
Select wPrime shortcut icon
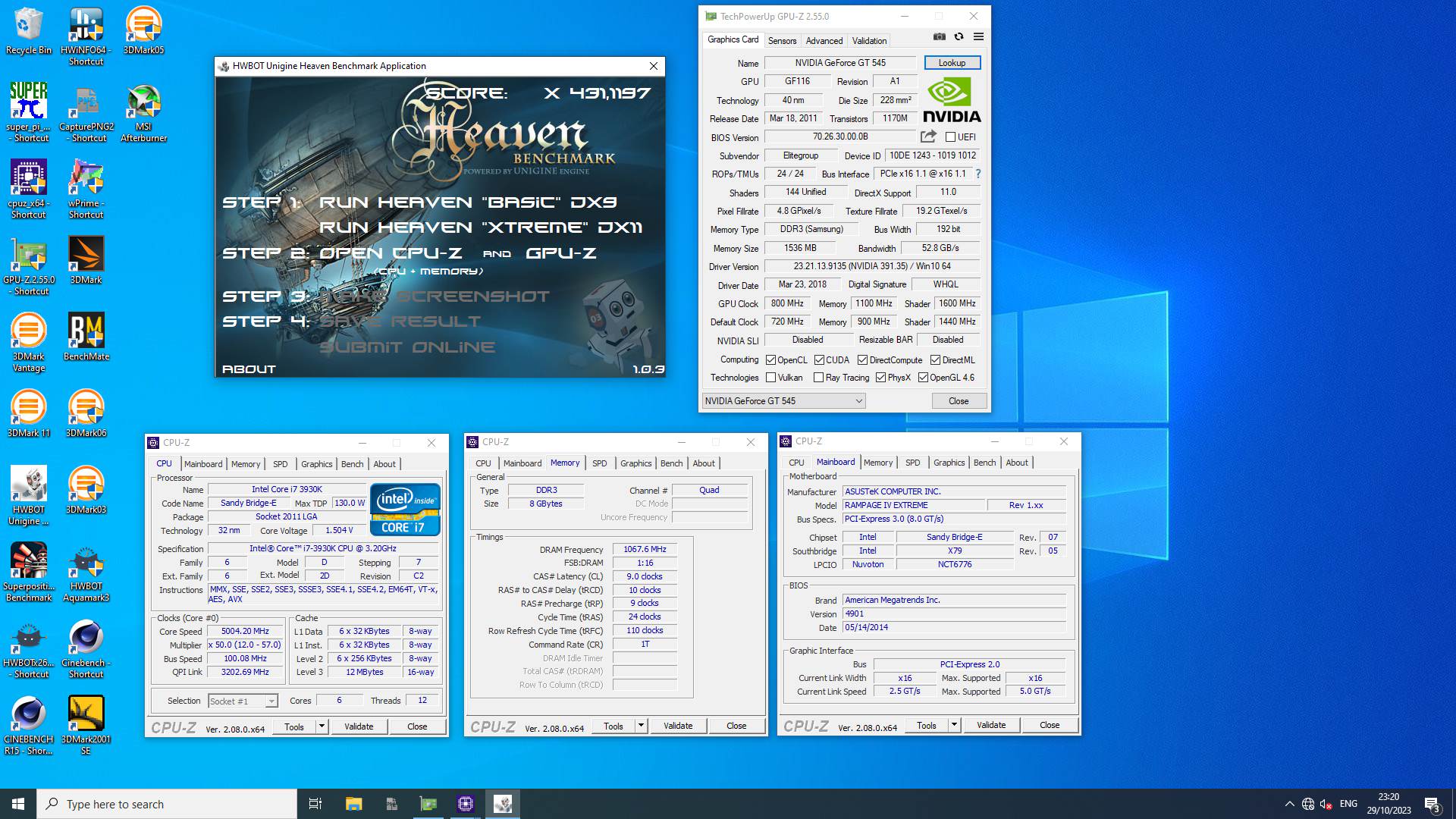pyautogui.click(x=86, y=190)
